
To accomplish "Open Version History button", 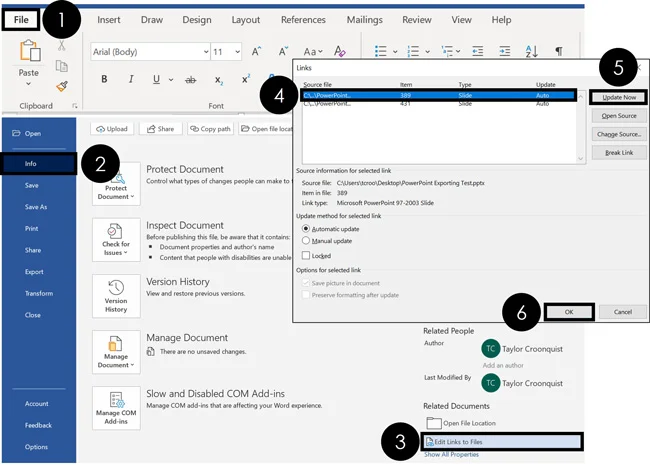I will [x=116, y=296].
